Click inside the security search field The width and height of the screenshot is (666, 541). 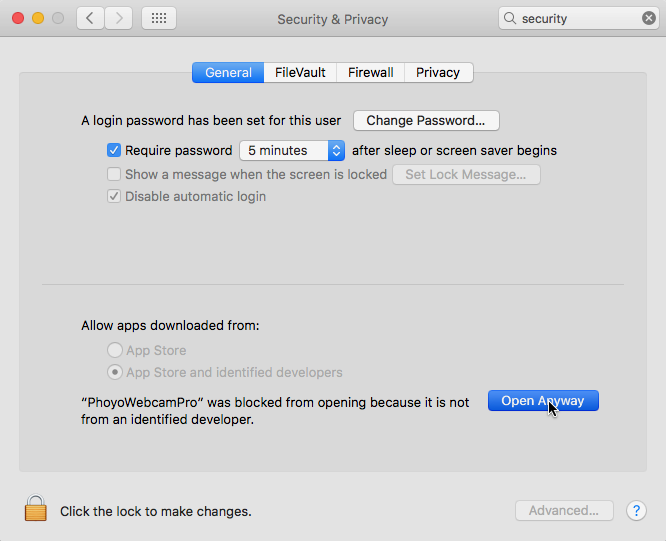(x=579, y=18)
